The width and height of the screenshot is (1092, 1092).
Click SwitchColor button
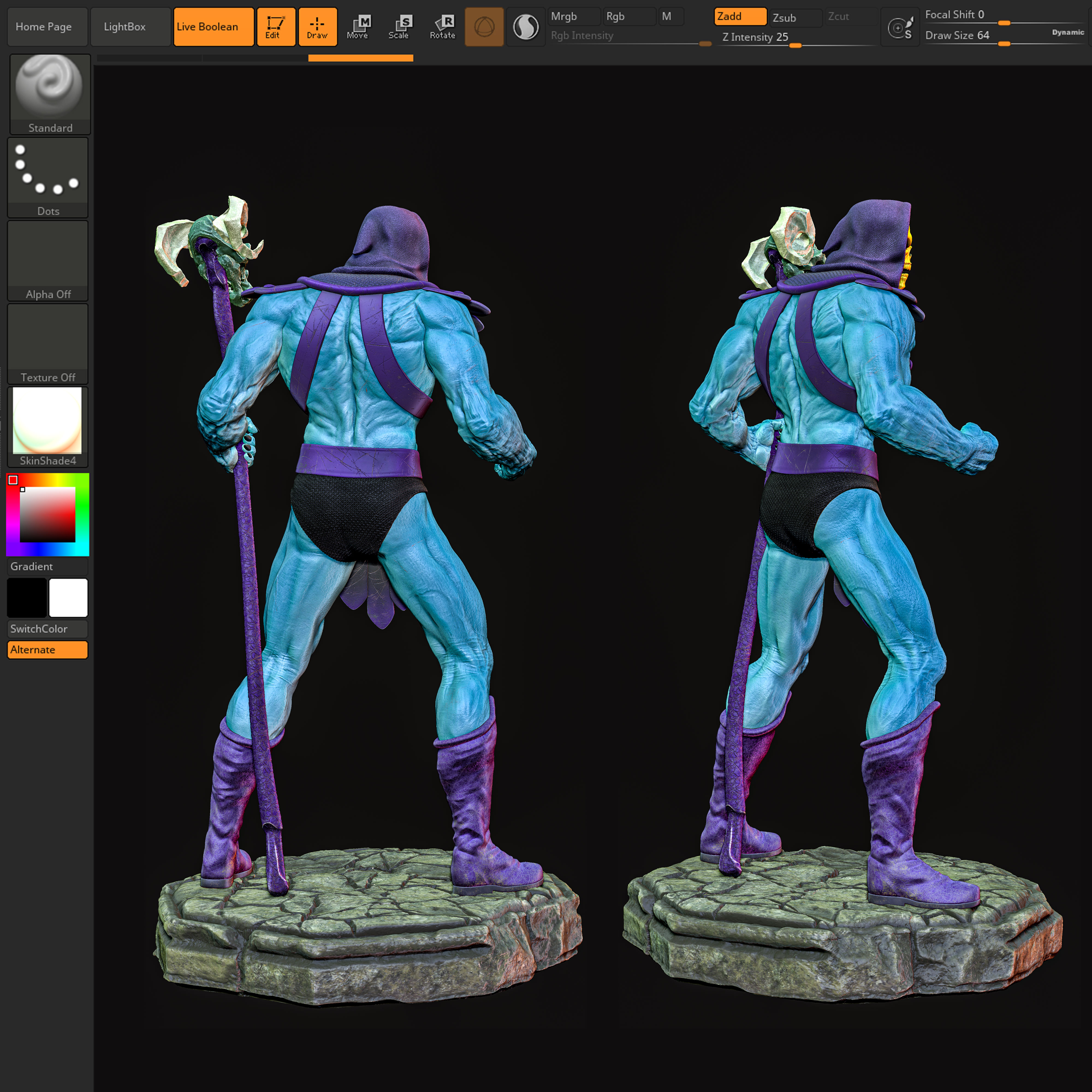click(x=48, y=629)
